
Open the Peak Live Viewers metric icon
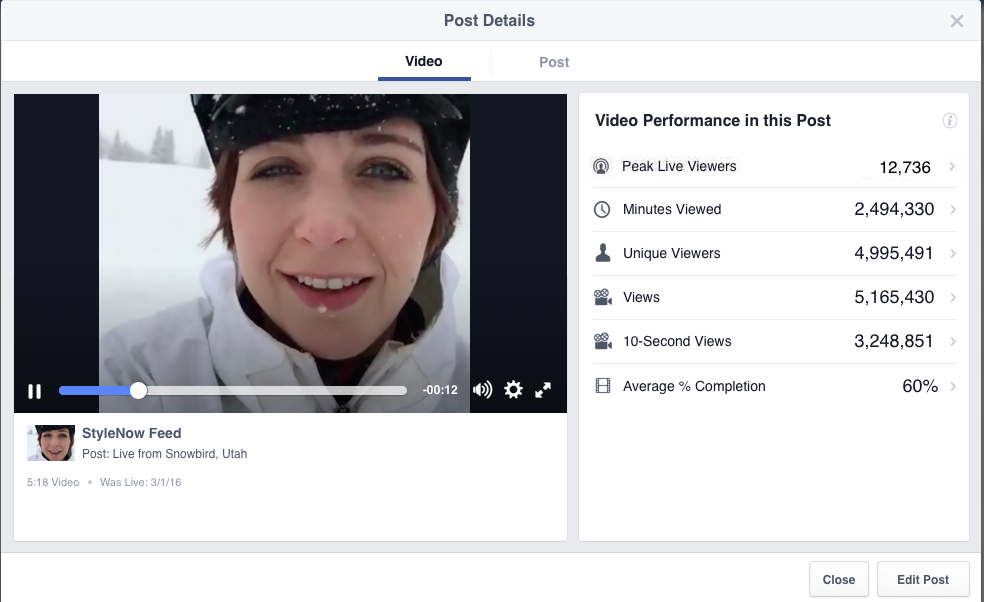click(601, 165)
